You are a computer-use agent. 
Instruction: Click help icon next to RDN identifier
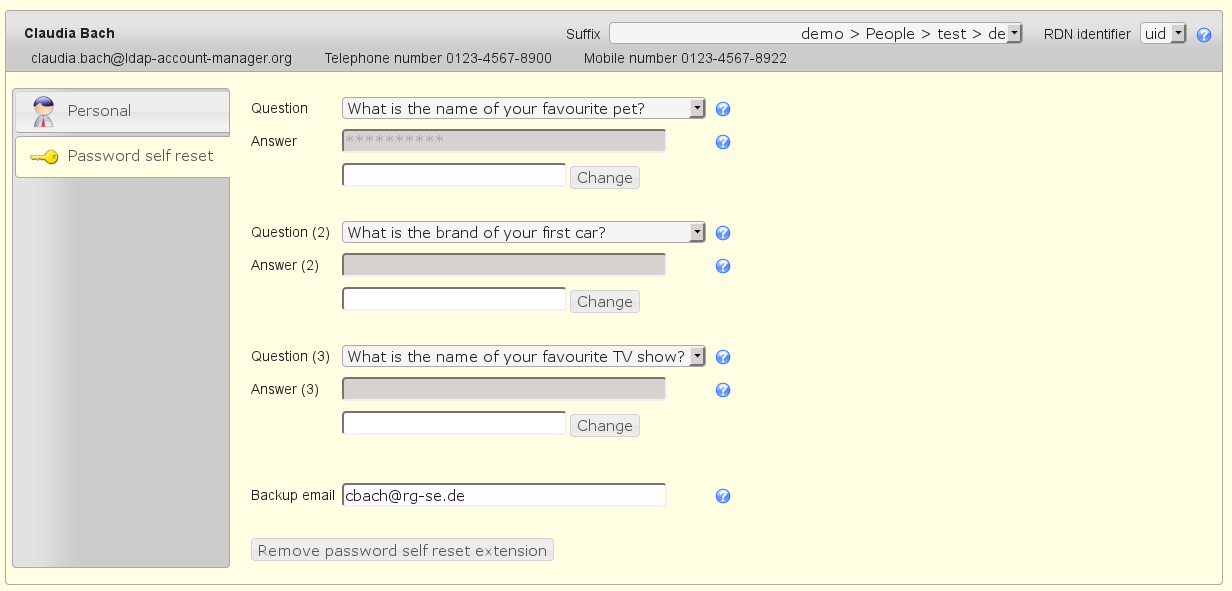tap(1204, 34)
